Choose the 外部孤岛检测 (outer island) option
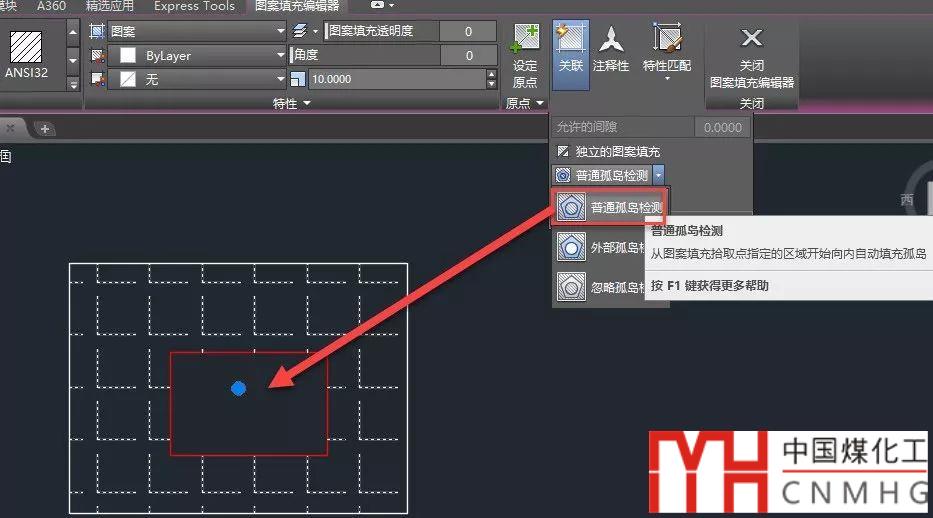933x518 pixels. [x=610, y=247]
